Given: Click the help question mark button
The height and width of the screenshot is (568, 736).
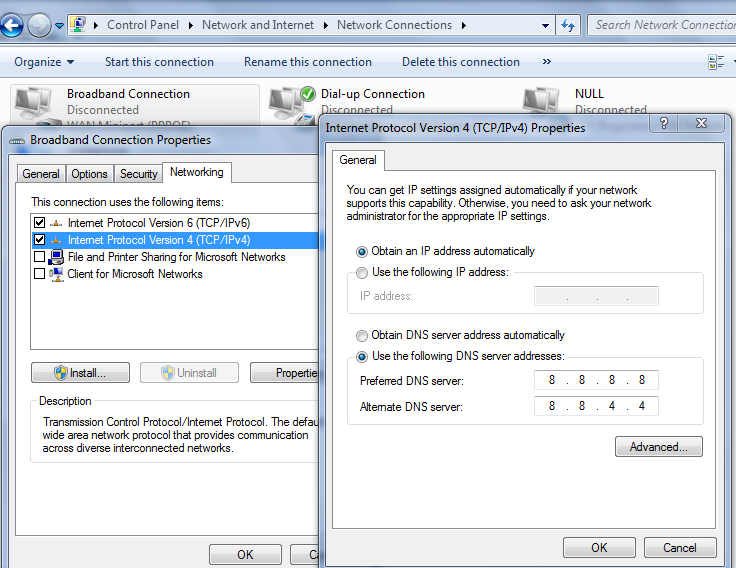Looking at the screenshot, I should point(664,123).
